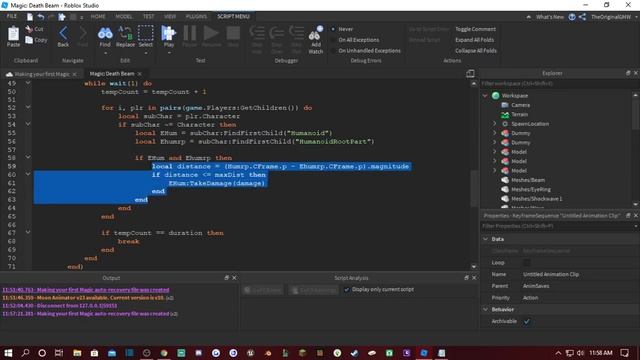640x360 pixels.
Task: Open Find with the binoculars icon
Action: [x=105, y=33]
